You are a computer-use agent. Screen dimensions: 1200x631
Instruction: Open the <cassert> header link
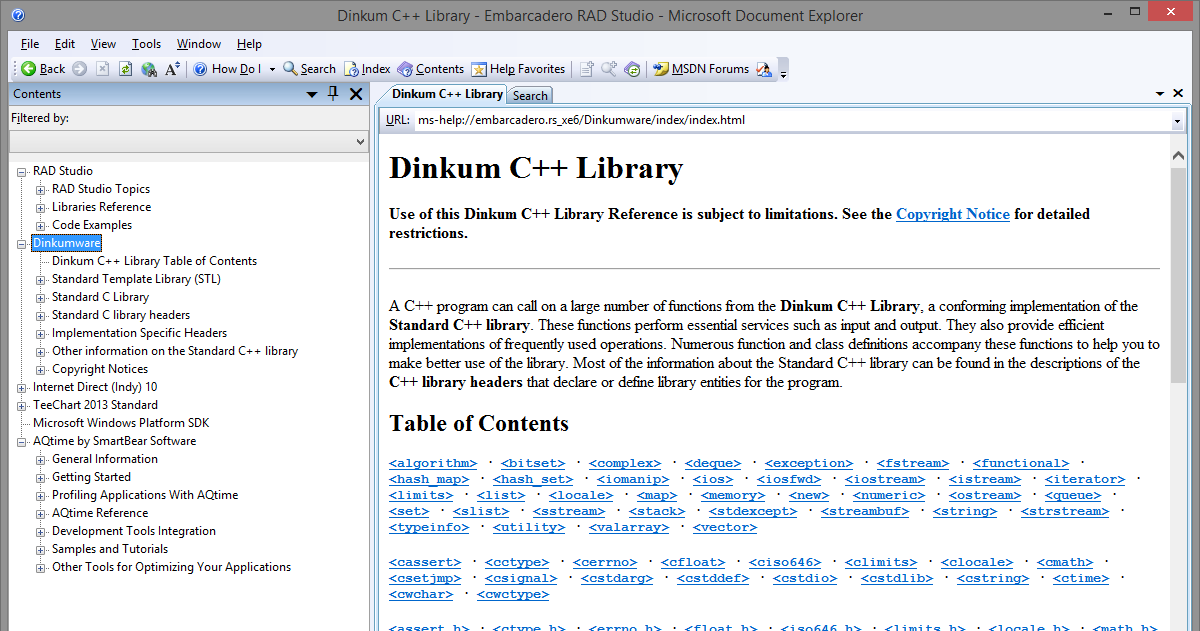click(x=425, y=562)
